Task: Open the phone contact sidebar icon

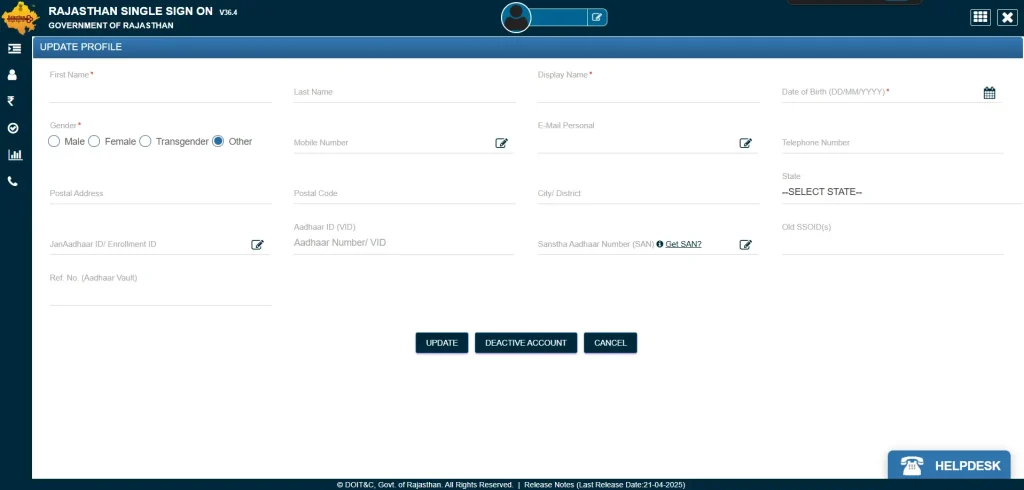Action: pos(12,181)
